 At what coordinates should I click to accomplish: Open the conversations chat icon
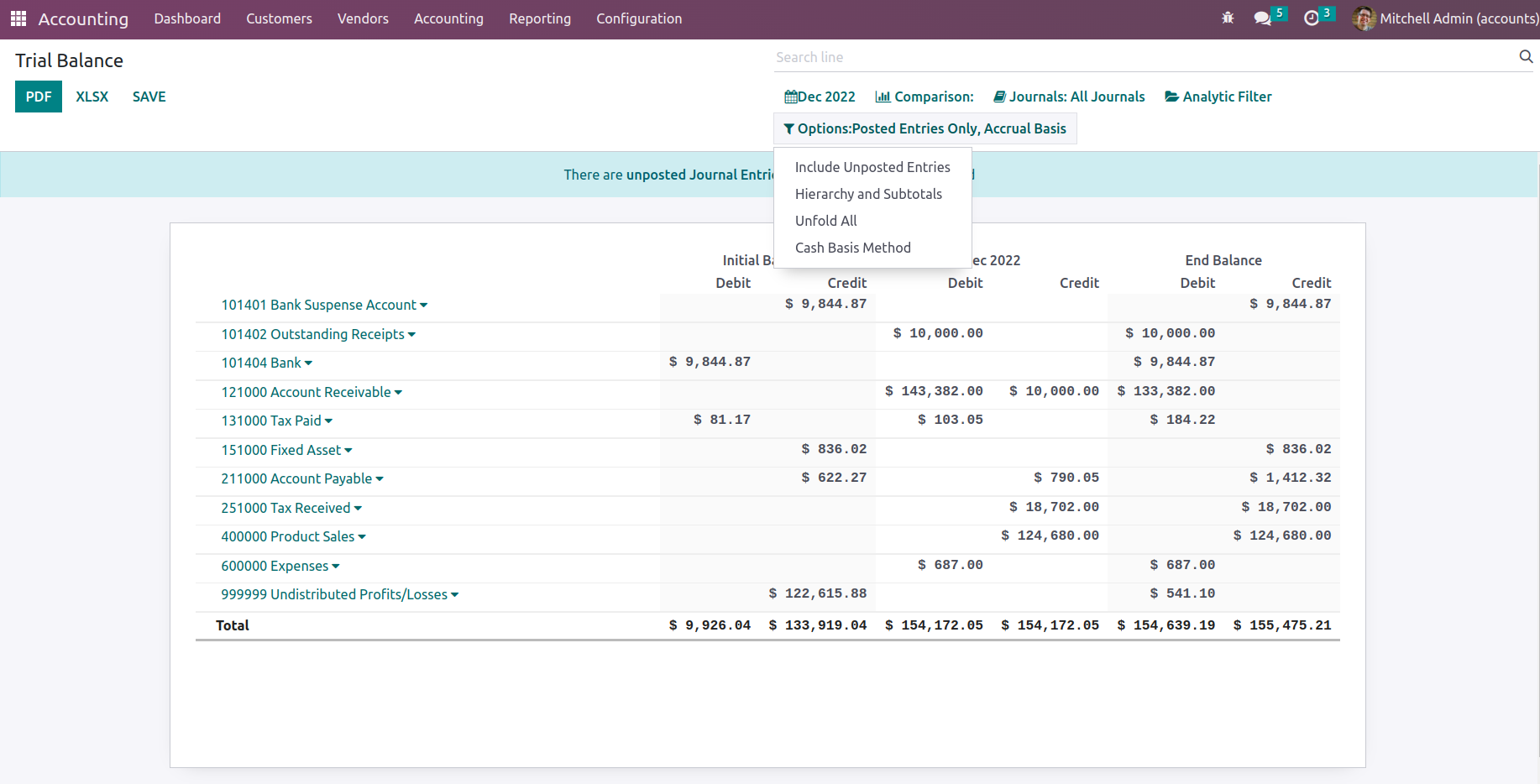pyautogui.click(x=1262, y=18)
